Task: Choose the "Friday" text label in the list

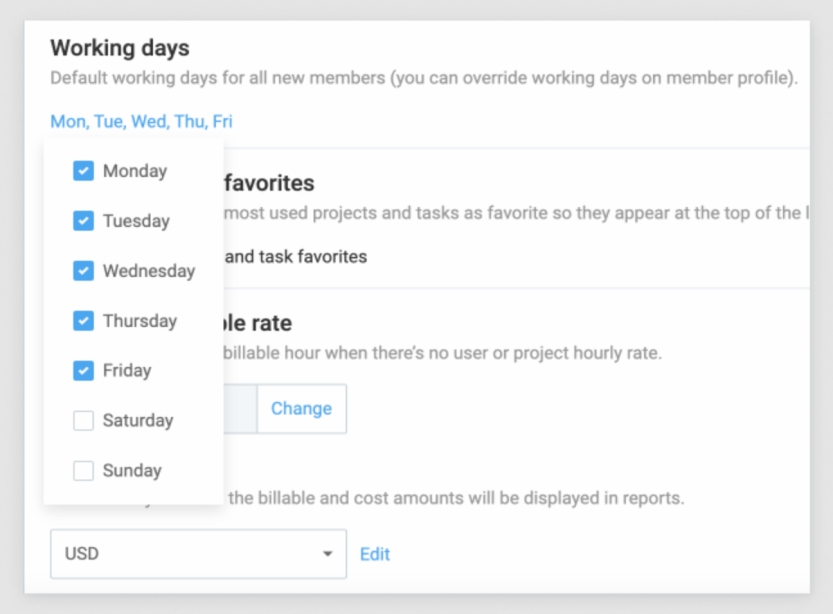Action: [x=127, y=371]
